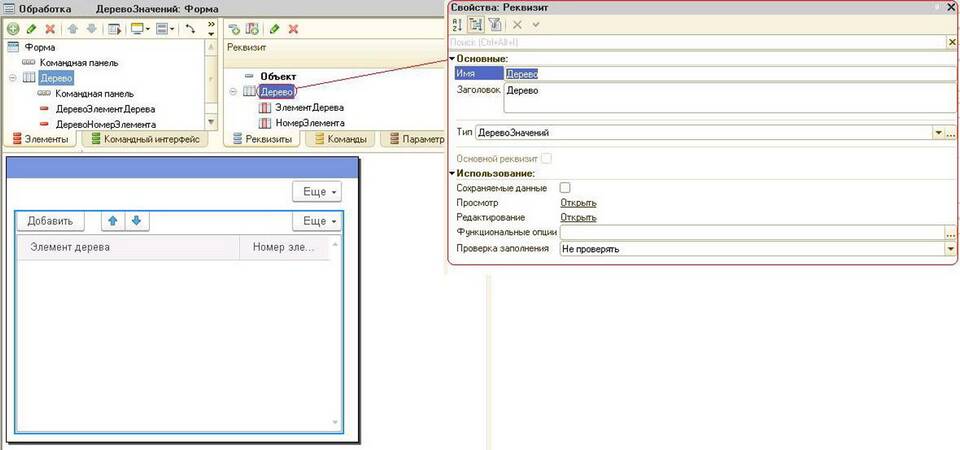Click the form check icon in elements toolbar
The width and height of the screenshot is (960, 450).
coord(114,29)
